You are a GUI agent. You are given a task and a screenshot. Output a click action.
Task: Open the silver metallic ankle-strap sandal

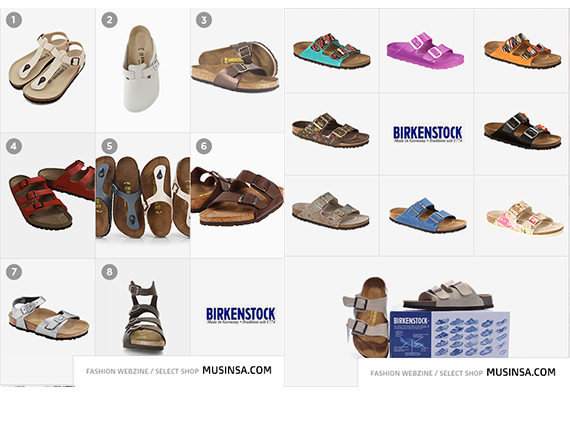pyautogui.click(x=48, y=318)
